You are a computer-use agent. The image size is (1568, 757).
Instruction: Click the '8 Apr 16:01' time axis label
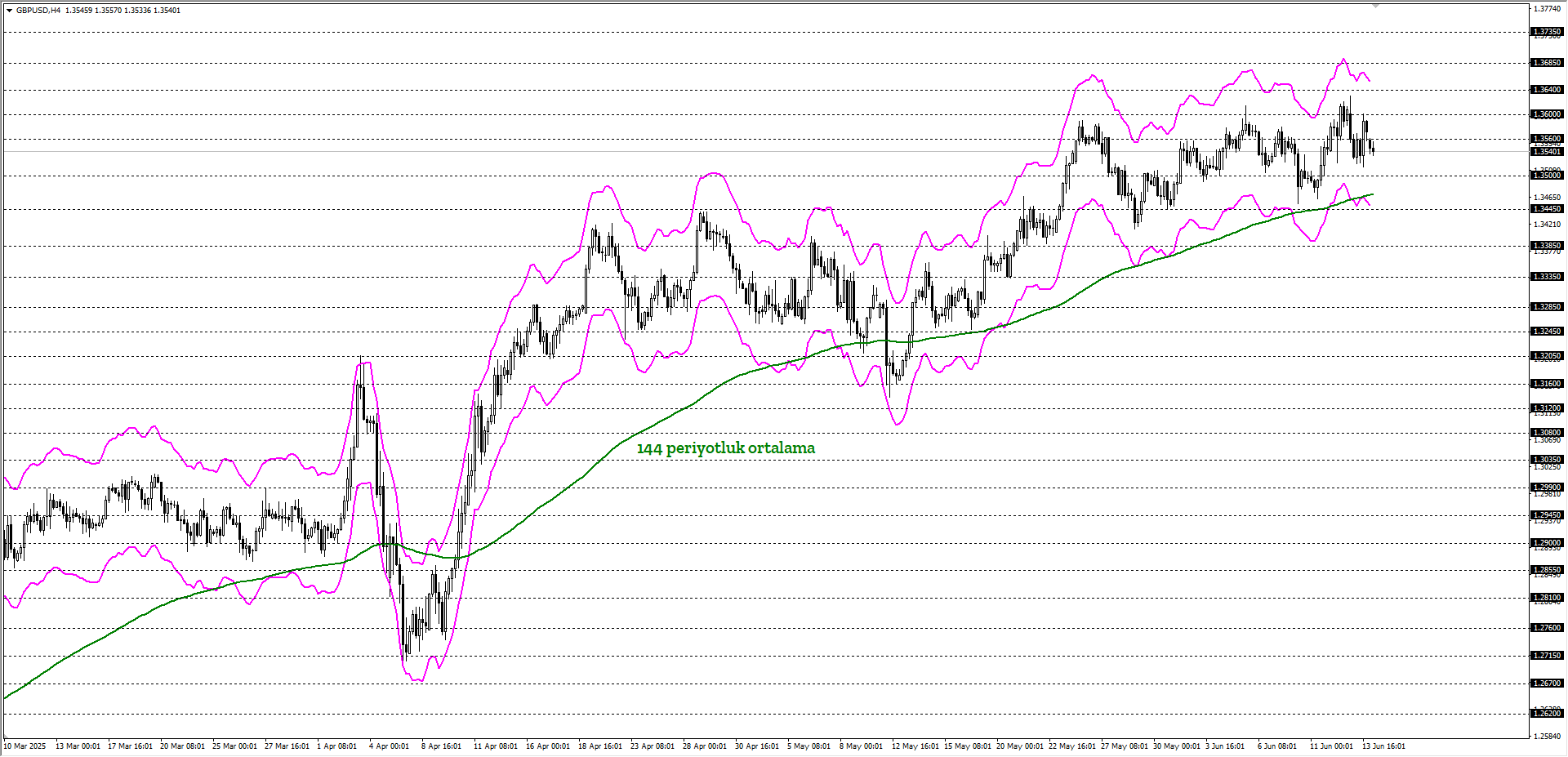point(441,746)
